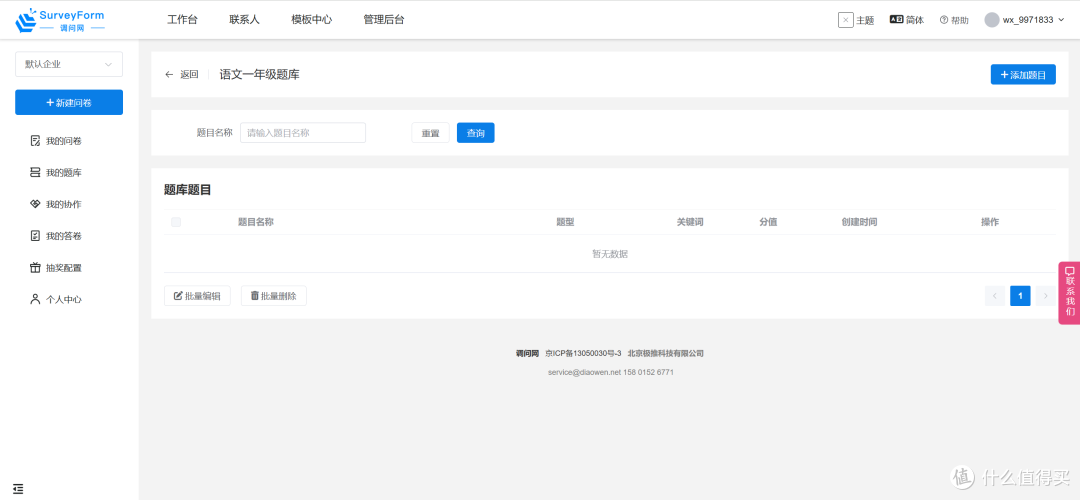The image size is (1080, 500).
Task: Click 操作 column header
Action: tap(990, 222)
